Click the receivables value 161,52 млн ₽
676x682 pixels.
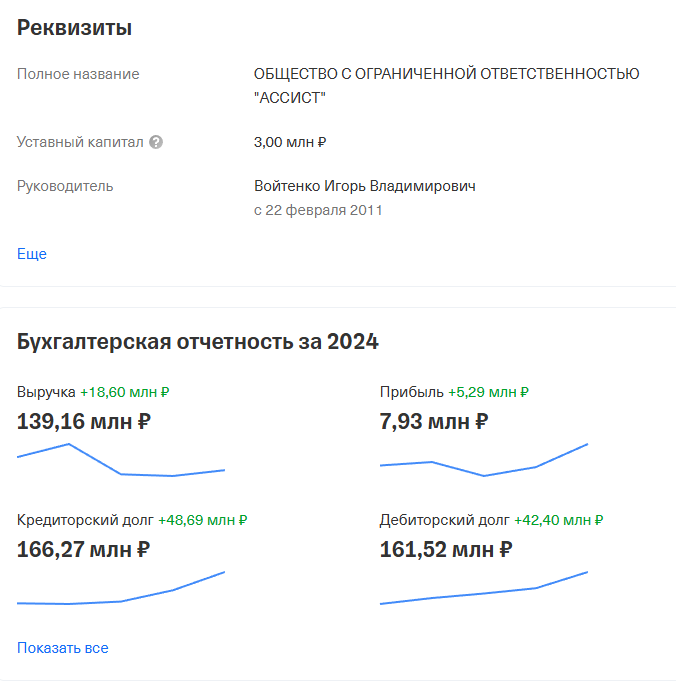click(x=446, y=549)
